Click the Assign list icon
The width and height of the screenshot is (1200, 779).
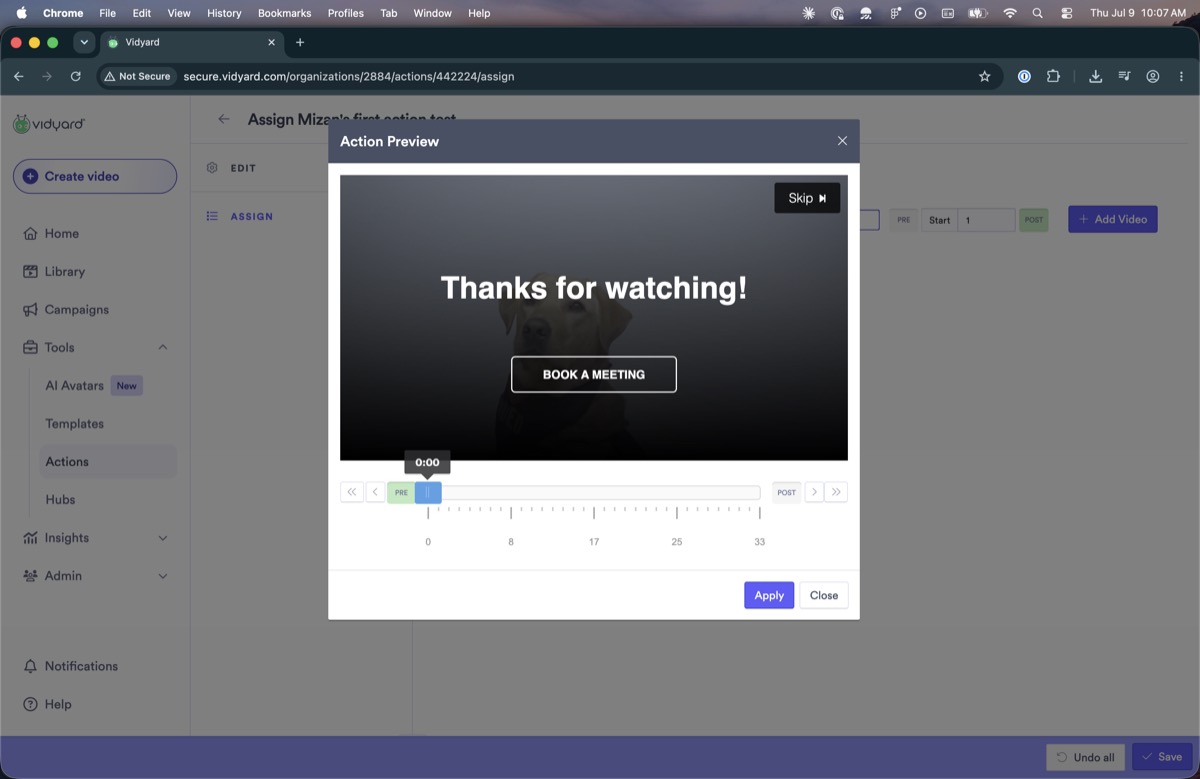(212, 216)
